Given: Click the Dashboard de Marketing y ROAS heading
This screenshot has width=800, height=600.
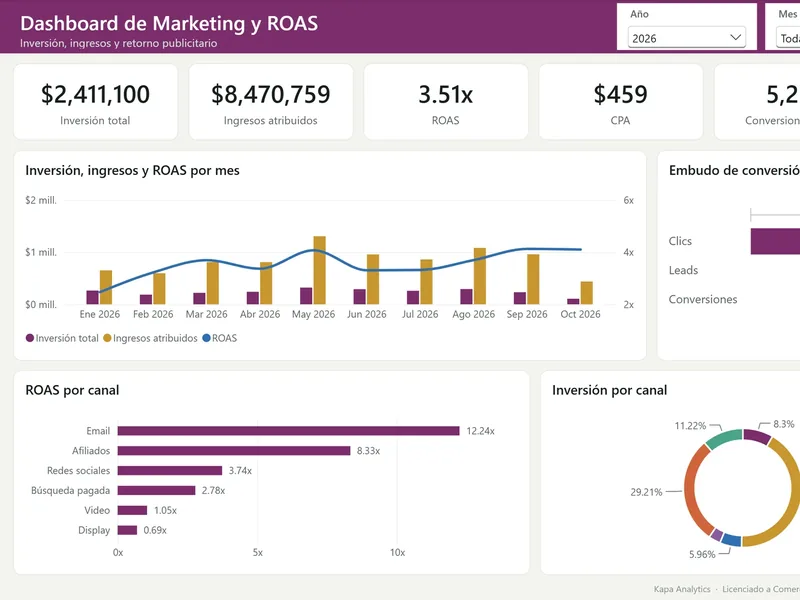Looking at the screenshot, I should [x=169, y=23].
